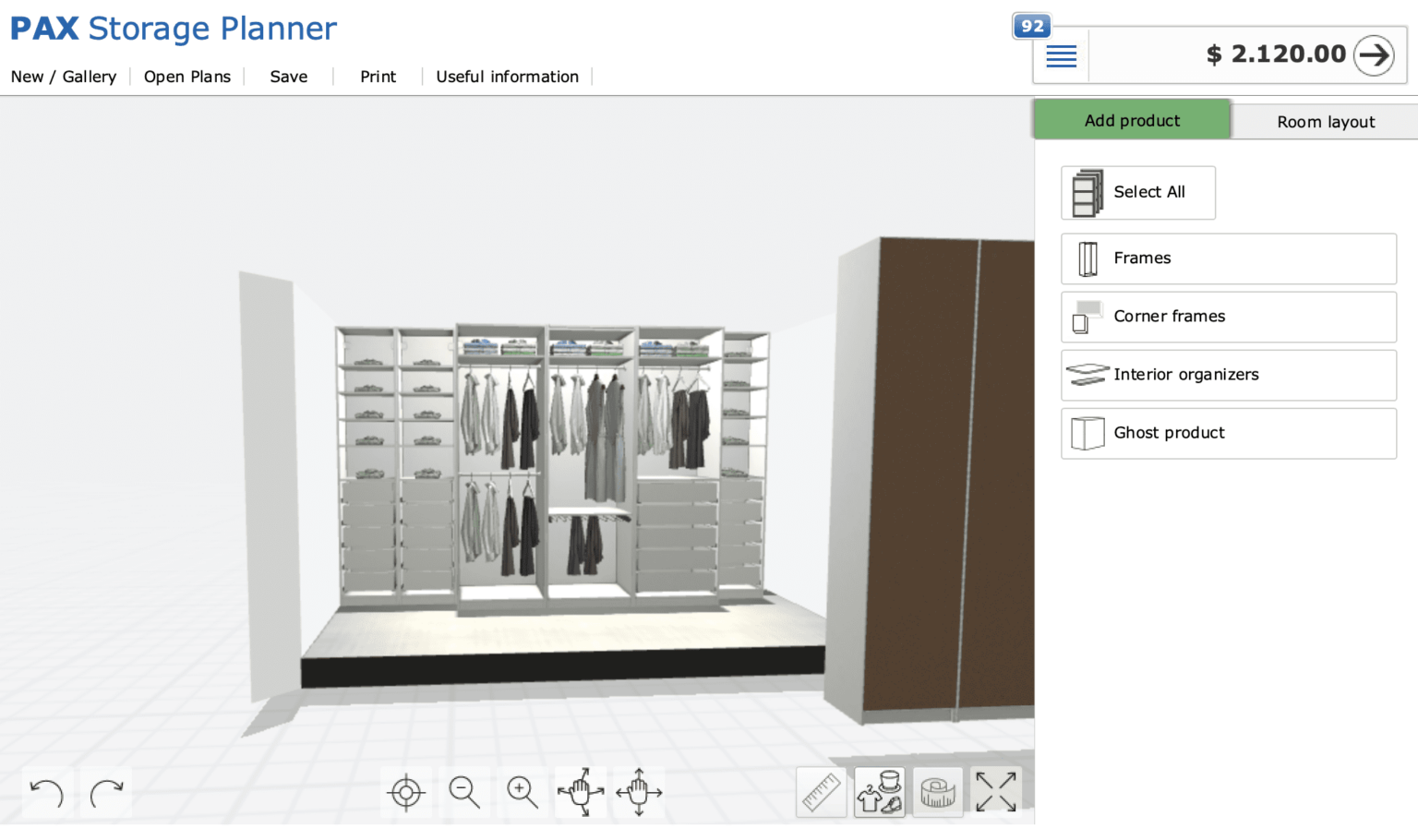
Task: Expand the Corner frames category
Action: pyautogui.click(x=1228, y=317)
